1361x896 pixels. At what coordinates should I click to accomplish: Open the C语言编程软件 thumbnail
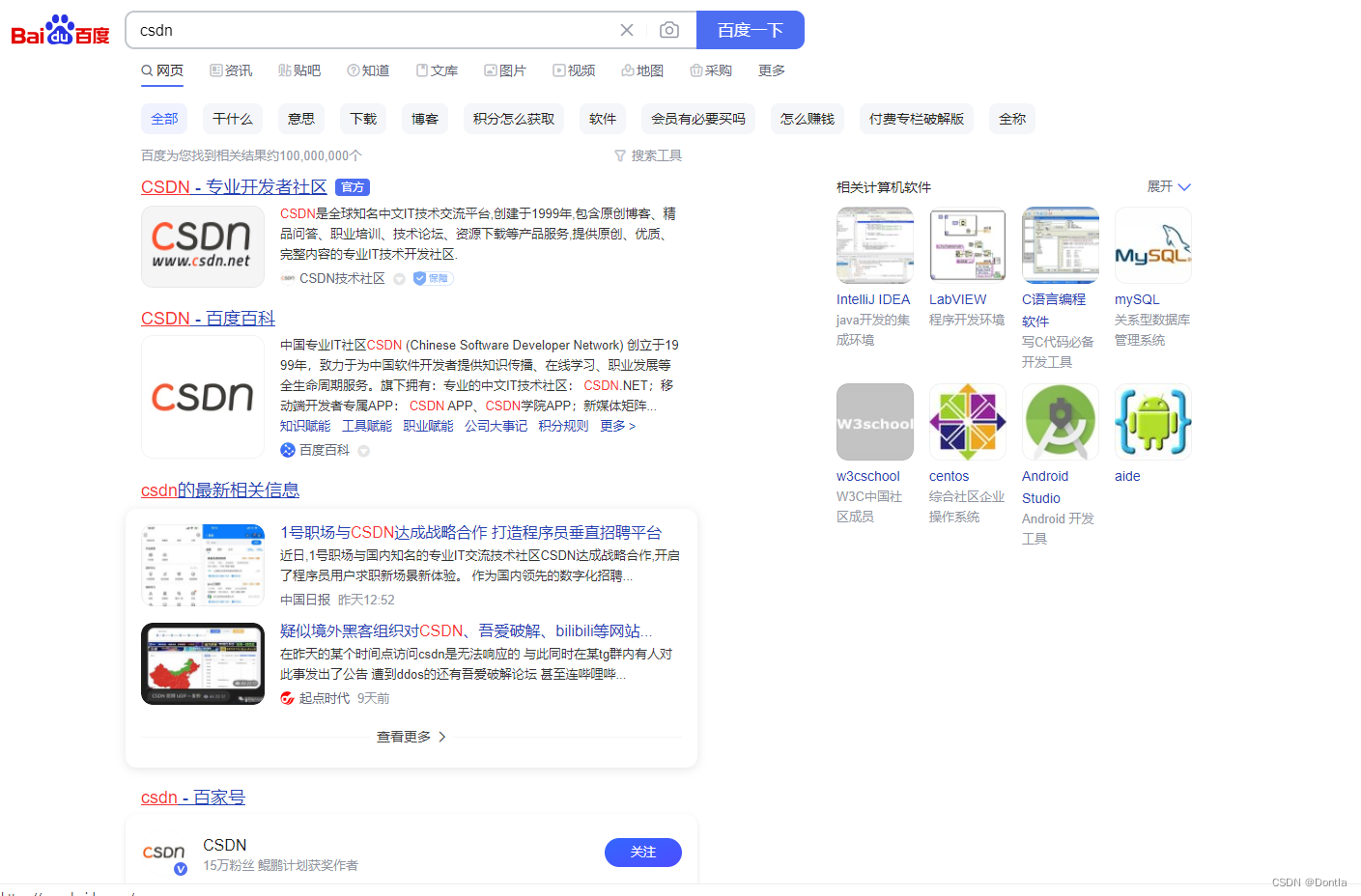coord(1061,245)
